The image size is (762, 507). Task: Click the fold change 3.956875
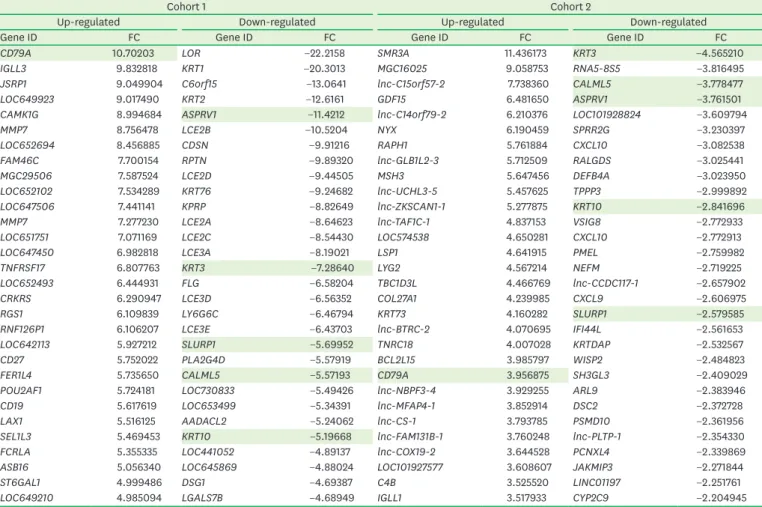(527, 375)
